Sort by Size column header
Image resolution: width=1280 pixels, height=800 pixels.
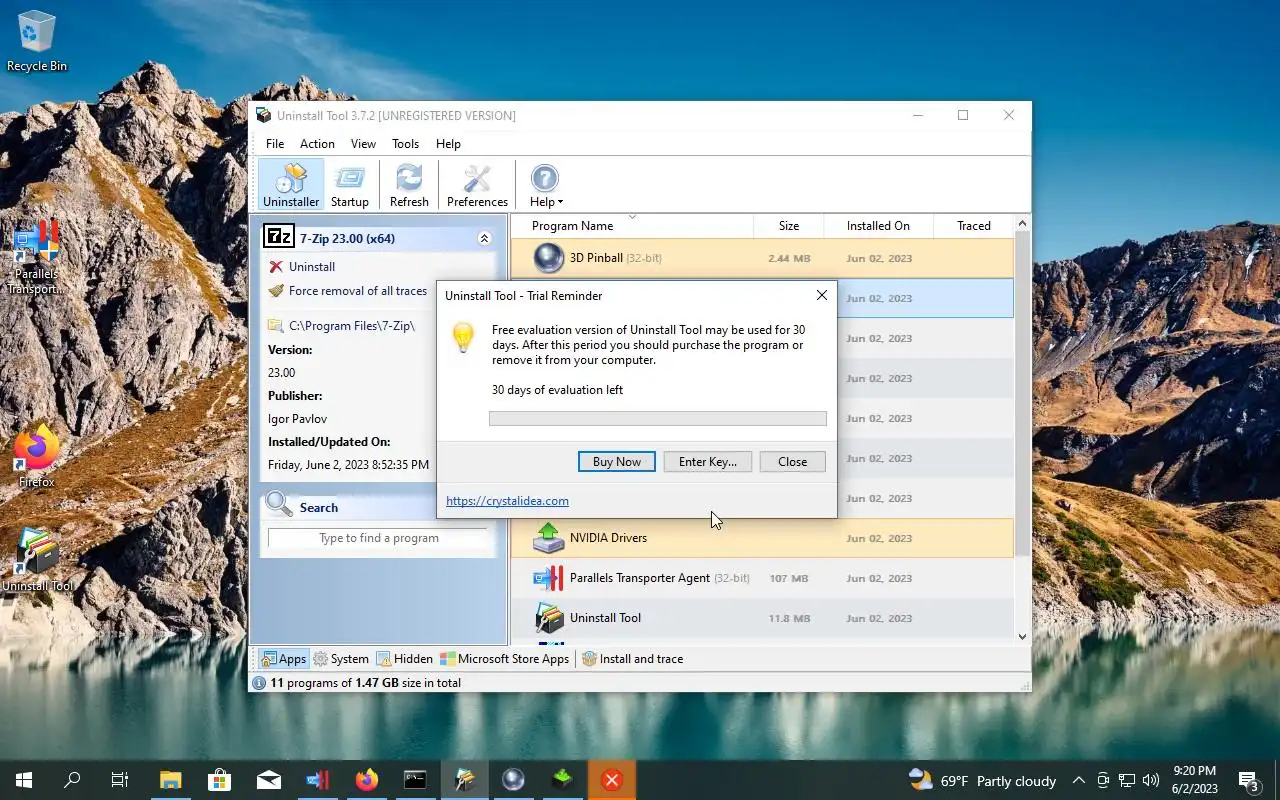(789, 226)
